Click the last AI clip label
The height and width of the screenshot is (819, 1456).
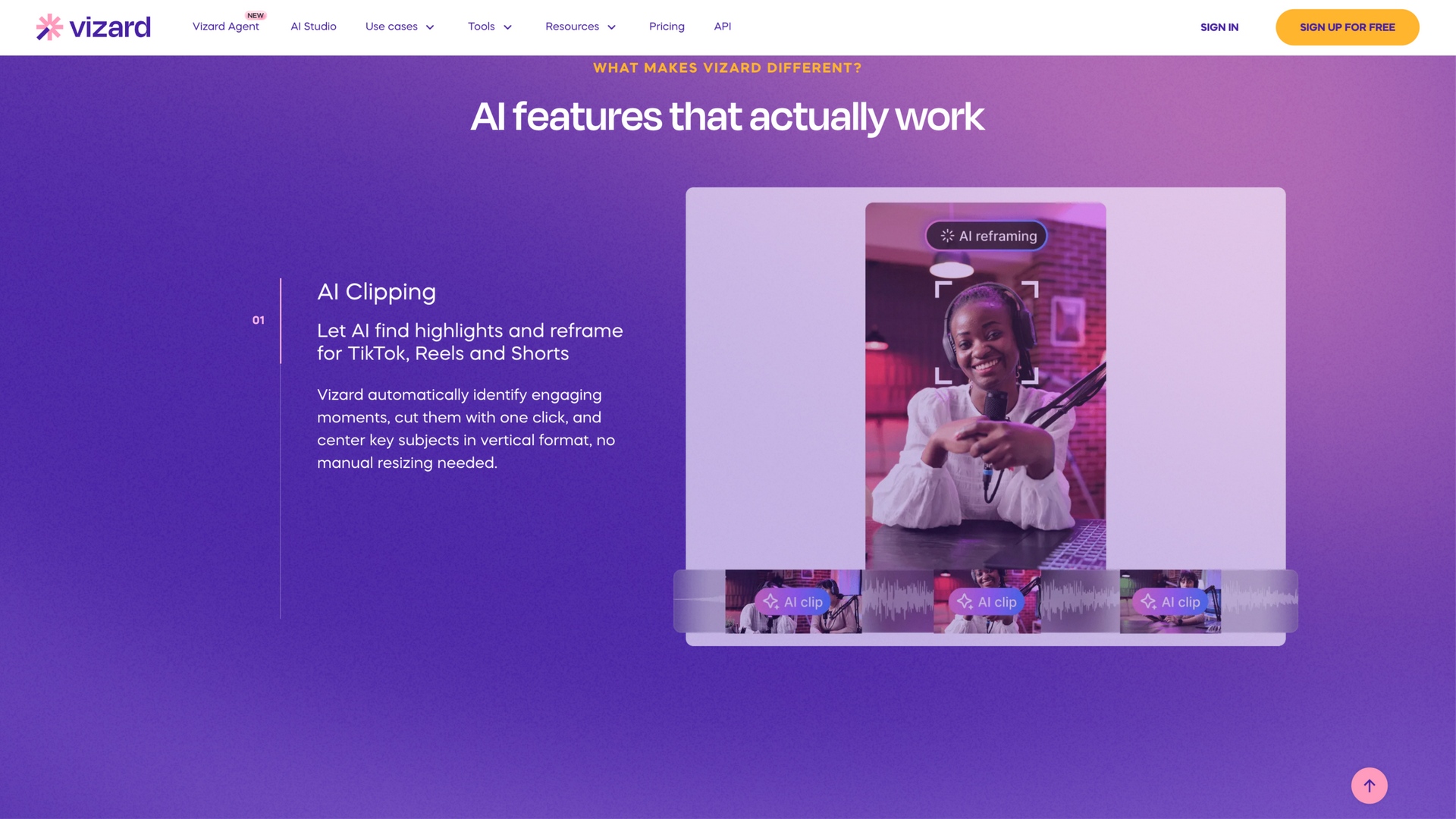1170,602
